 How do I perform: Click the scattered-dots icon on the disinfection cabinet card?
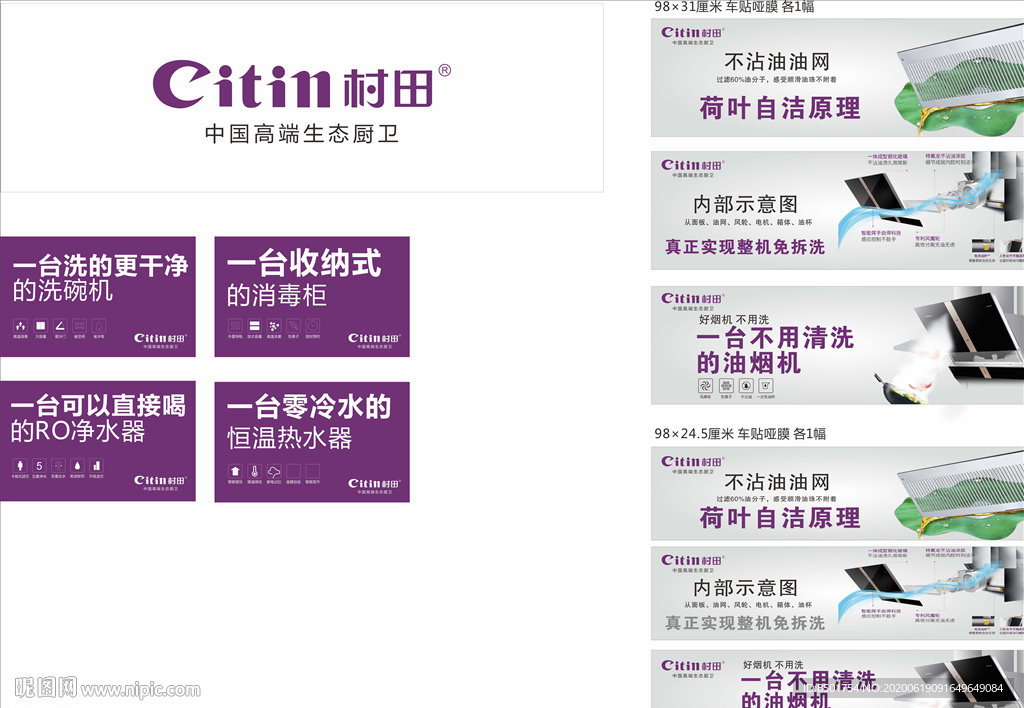(274, 325)
